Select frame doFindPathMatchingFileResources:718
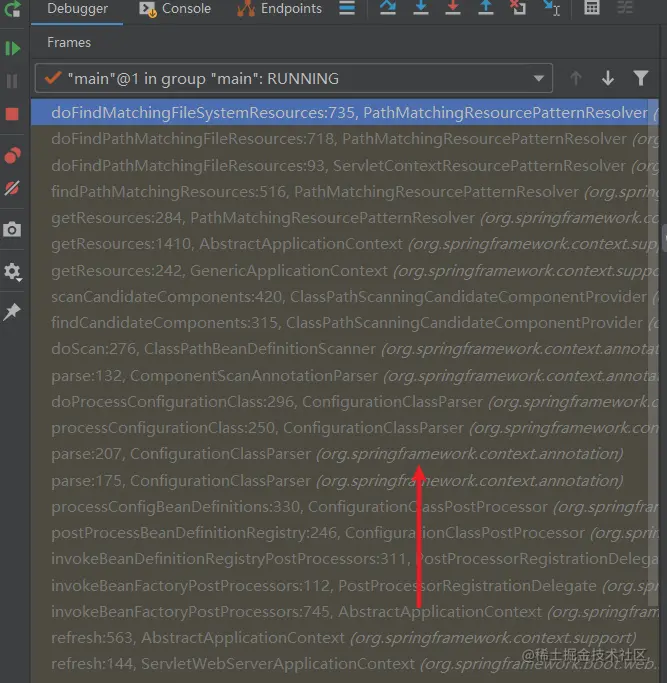667x683 pixels. pyautogui.click(x=344, y=139)
